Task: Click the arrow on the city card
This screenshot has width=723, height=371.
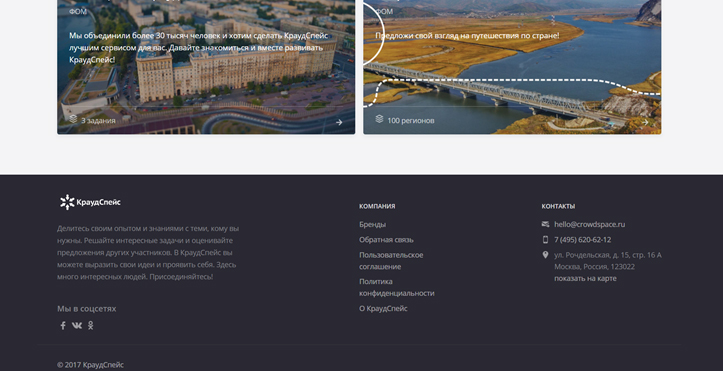Action: tap(339, 122)
